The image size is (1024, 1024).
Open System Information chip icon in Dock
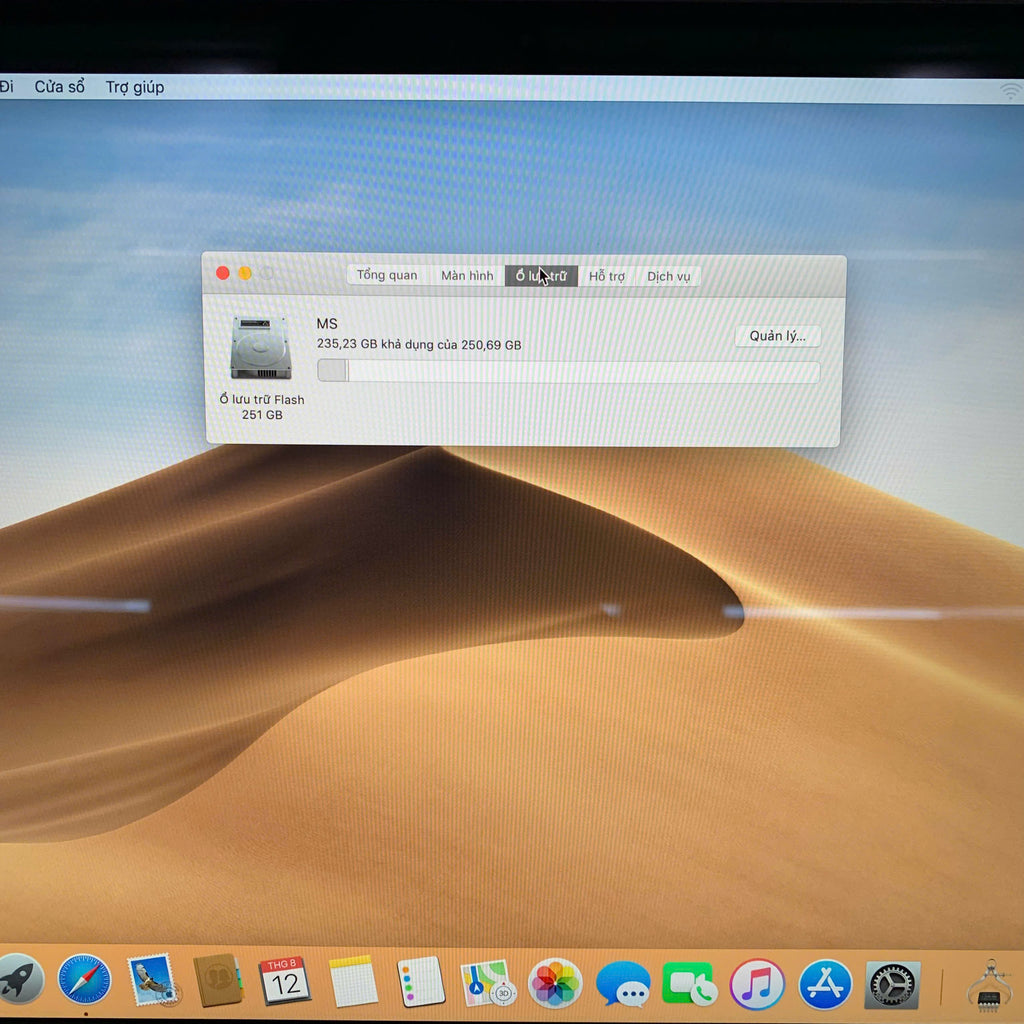[x=990, y=986]
